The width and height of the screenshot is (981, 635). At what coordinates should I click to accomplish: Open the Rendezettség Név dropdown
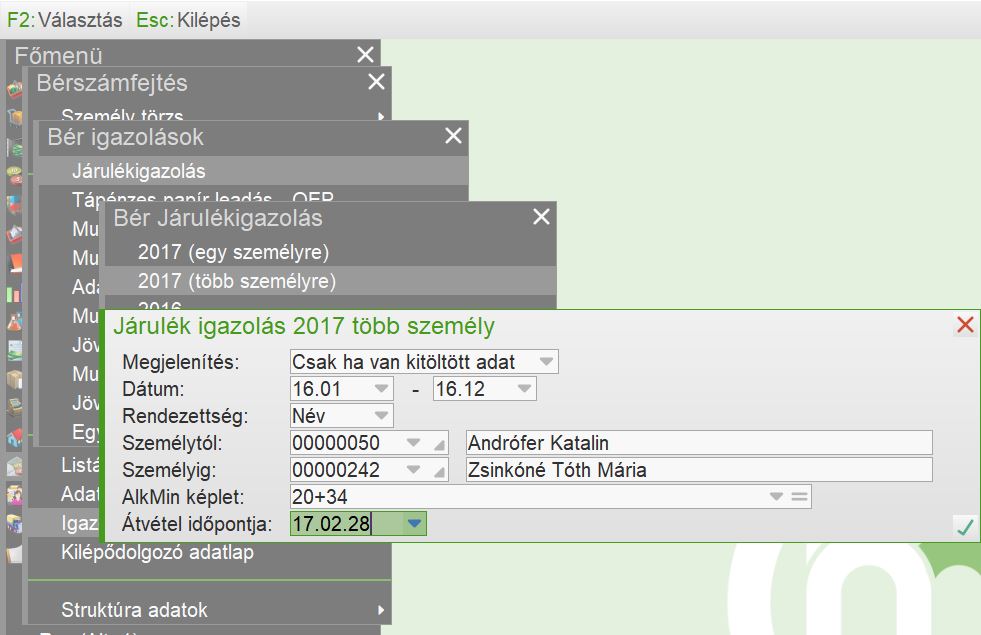tap(381, 415)
